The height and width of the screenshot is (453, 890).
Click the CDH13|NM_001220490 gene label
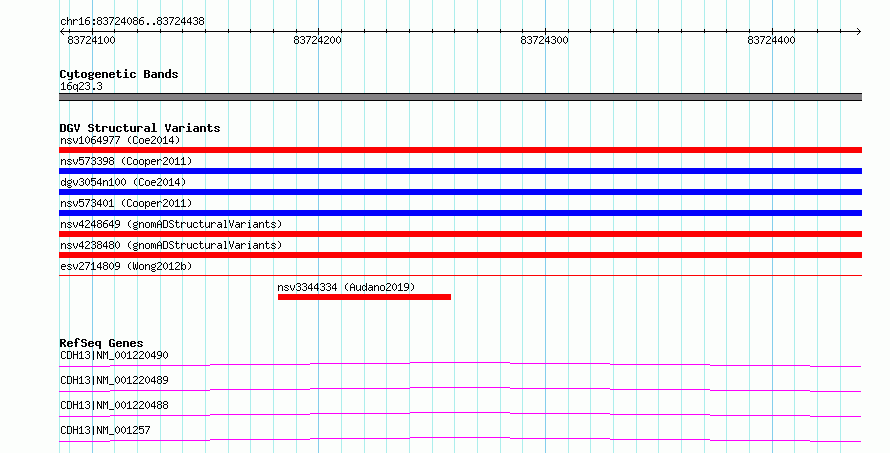[x=114, y=355]
